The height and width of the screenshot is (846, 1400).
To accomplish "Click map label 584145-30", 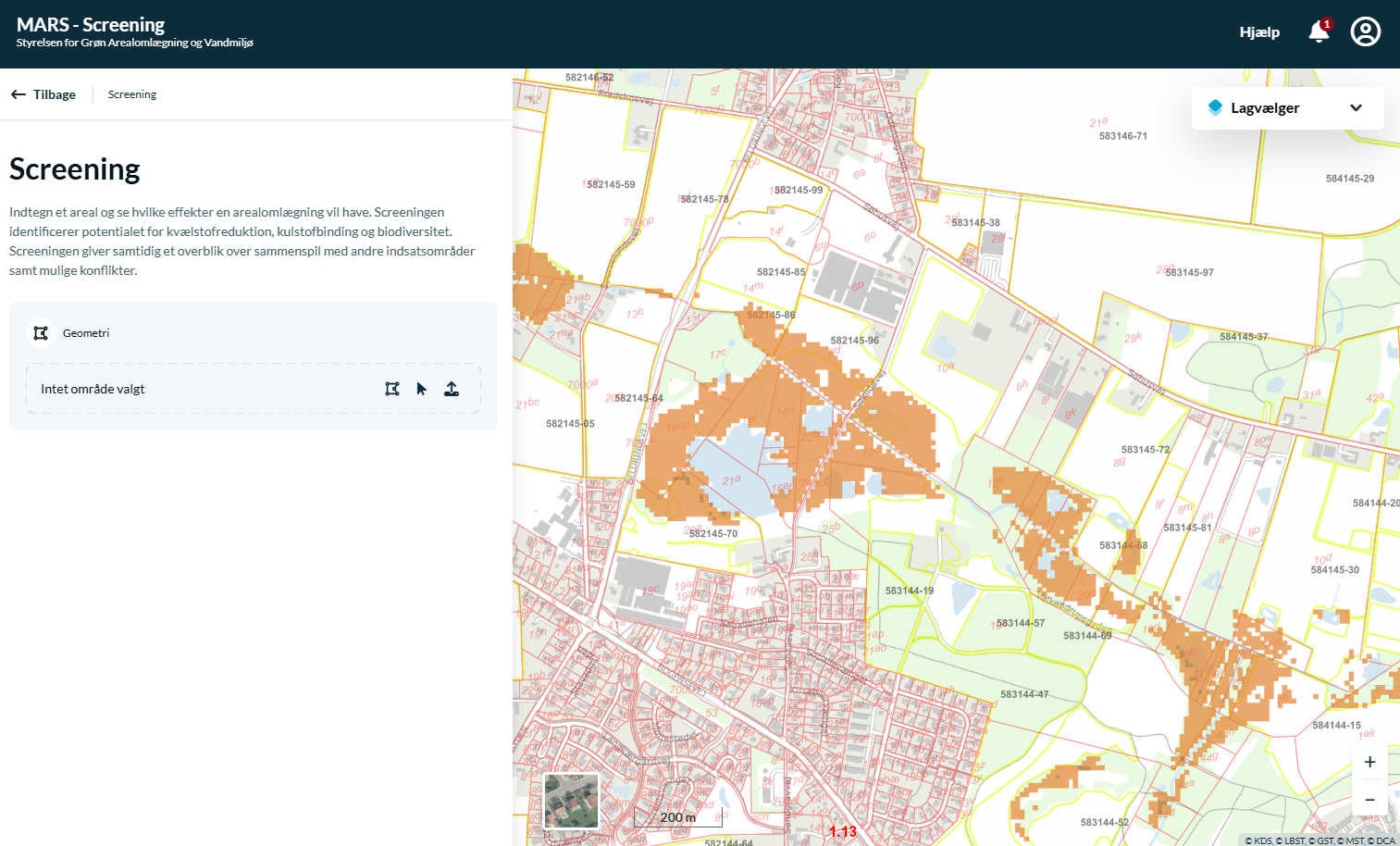I will (1335, 570).
